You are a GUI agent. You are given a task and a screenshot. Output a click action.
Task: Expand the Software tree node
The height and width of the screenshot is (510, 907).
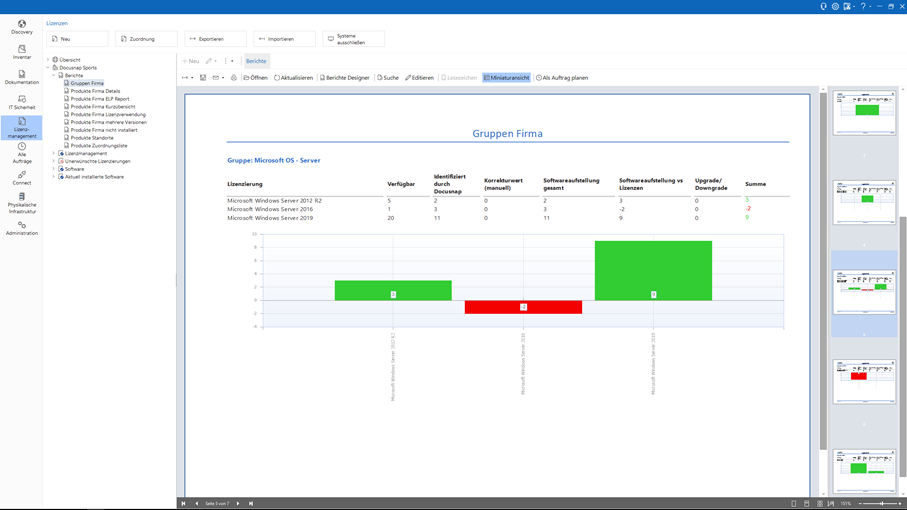click(54, 169)
